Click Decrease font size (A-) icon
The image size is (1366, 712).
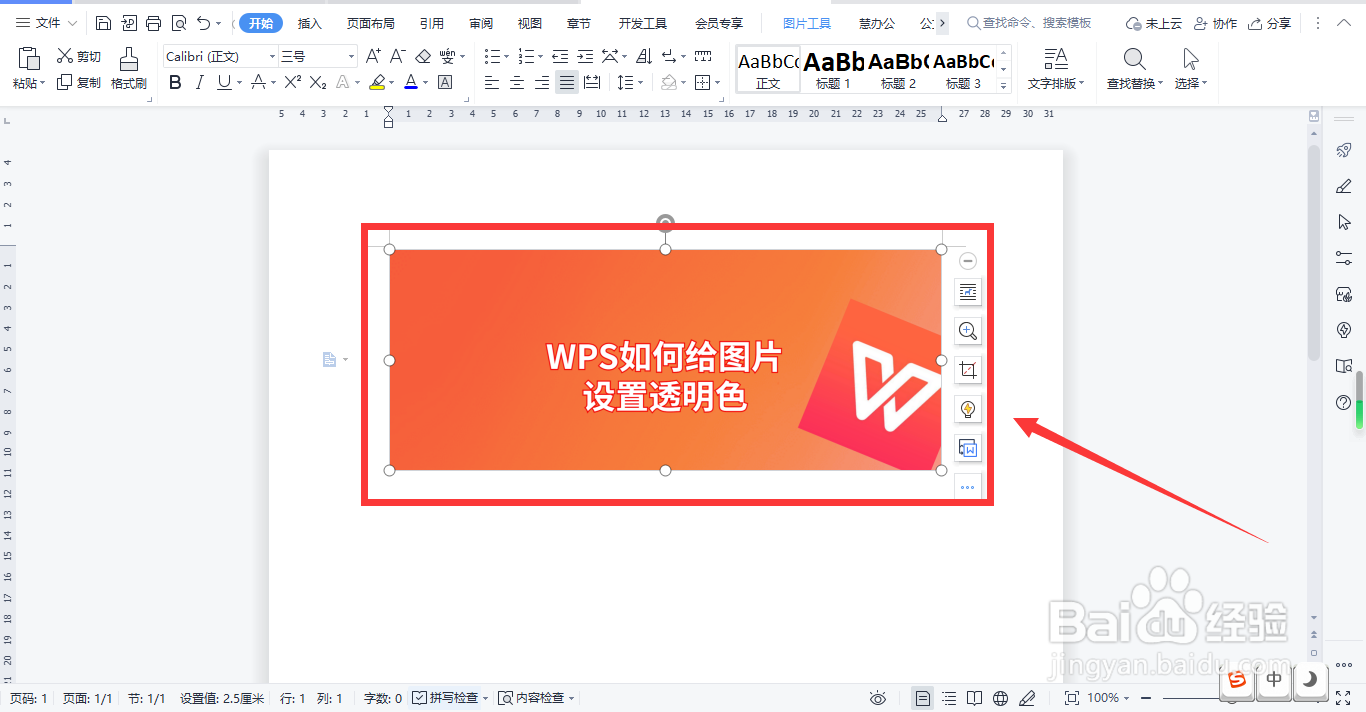[397, 56]
